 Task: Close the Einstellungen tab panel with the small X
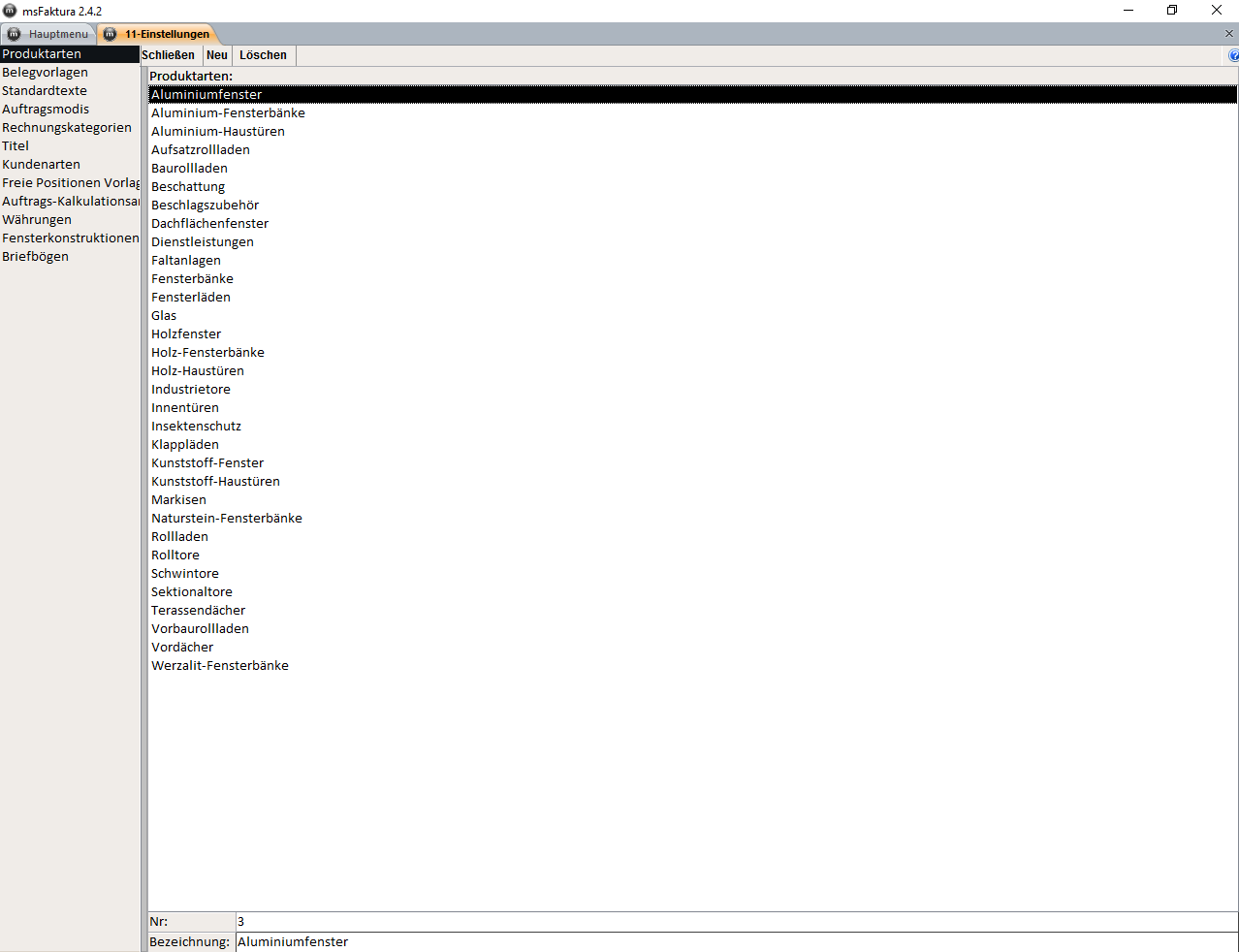click(x=1229, y=34)
